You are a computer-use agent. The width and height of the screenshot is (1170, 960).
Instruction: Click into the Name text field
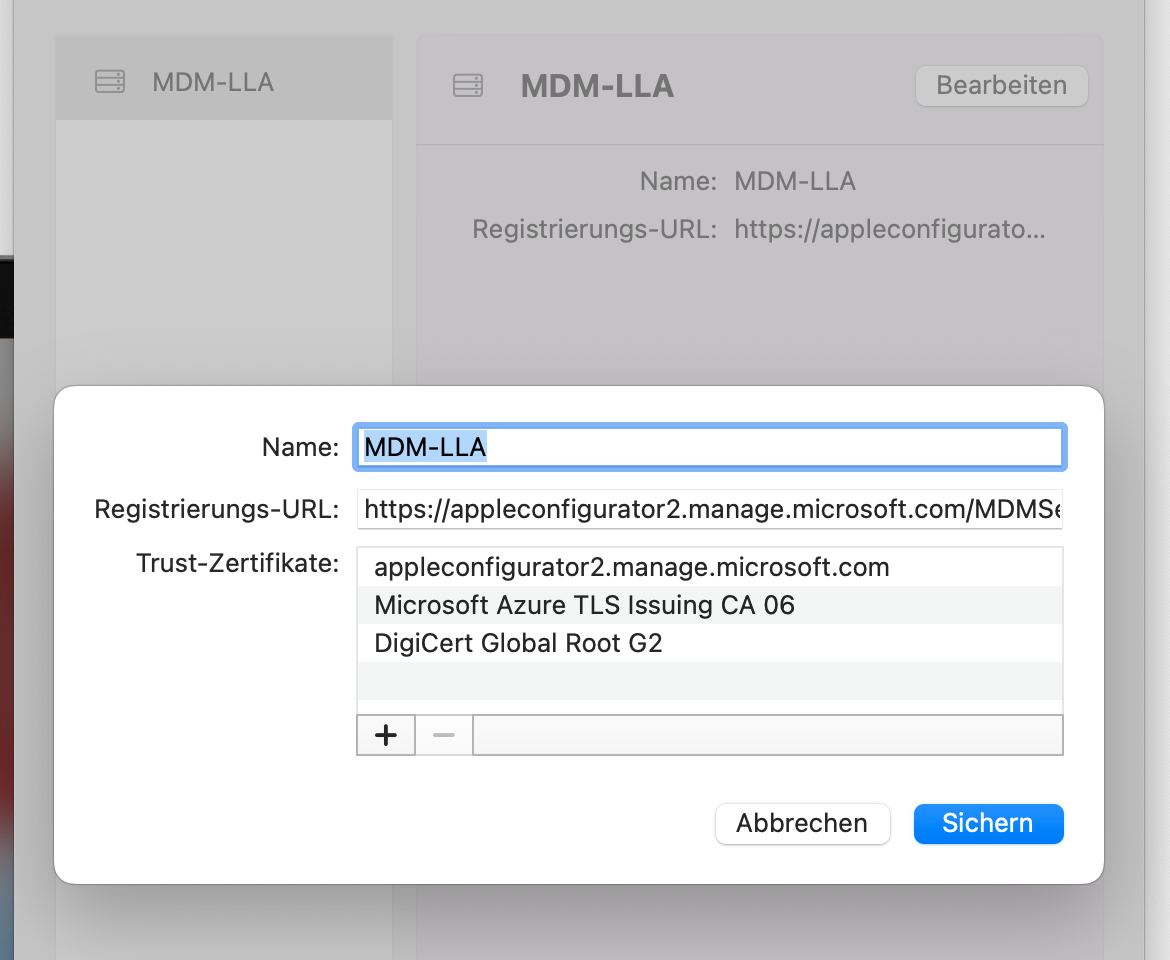[x=708, y=447]
